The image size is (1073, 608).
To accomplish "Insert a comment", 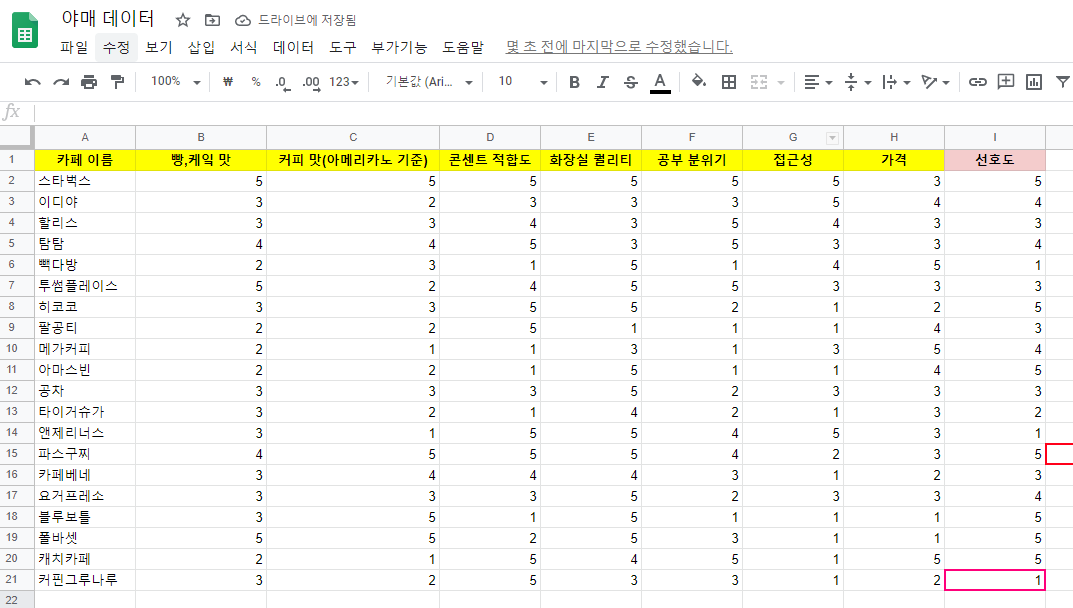I will point(1005,82).
